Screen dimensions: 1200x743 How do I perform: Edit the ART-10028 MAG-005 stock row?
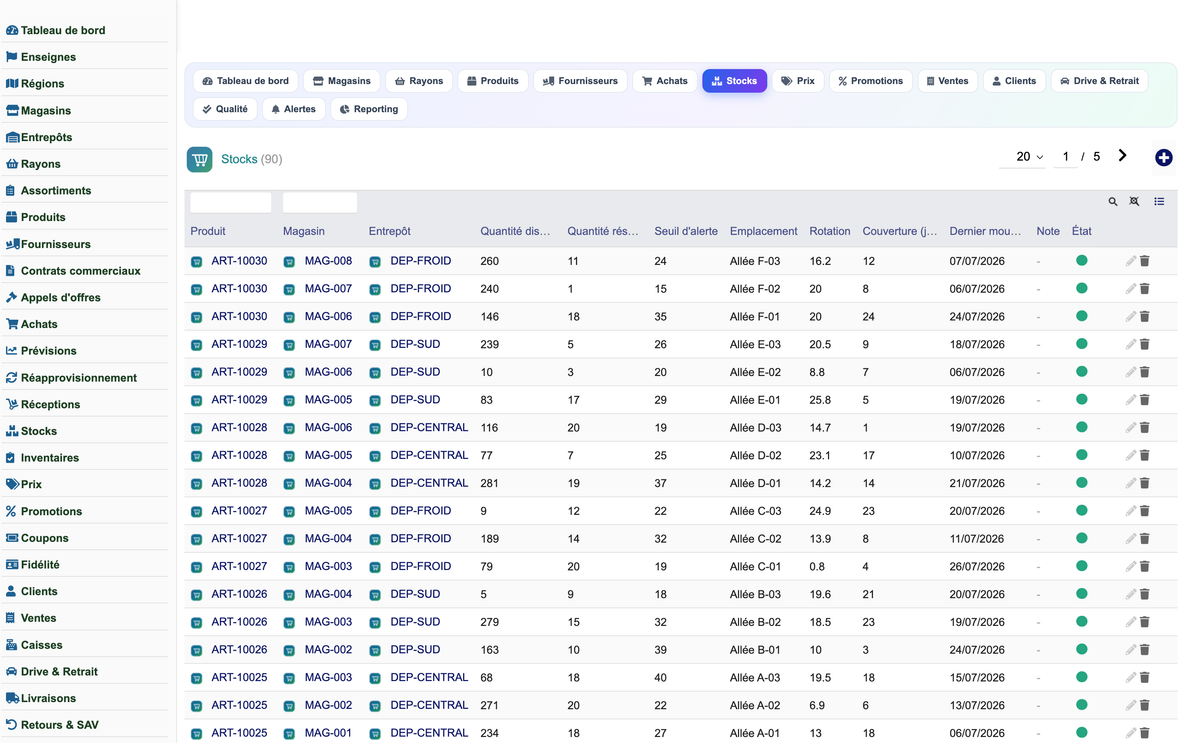coord(1130,455)
